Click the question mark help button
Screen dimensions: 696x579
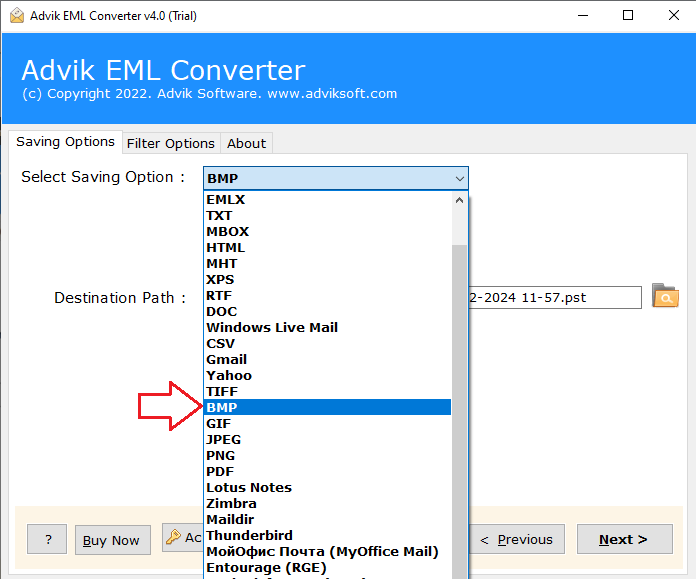pyautogui.click(x=47, y=539)
